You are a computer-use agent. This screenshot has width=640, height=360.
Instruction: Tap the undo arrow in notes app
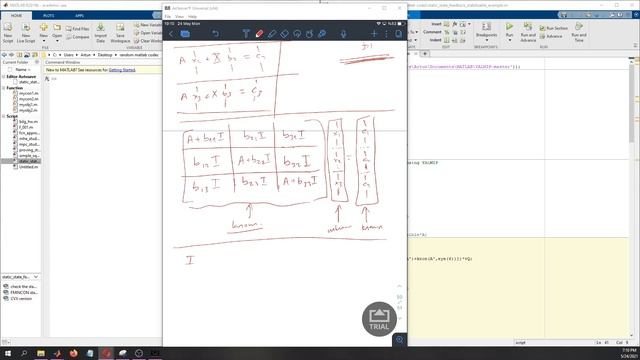tap(215, 34)
